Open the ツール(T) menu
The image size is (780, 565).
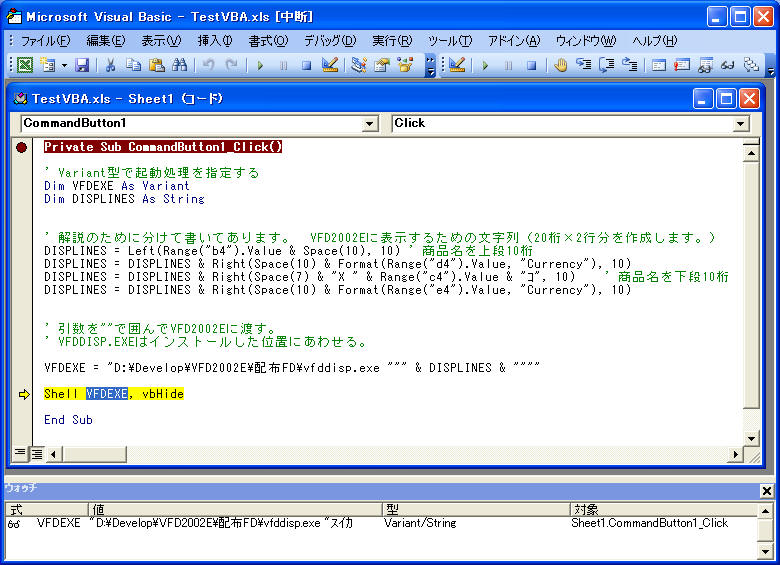[x=450, y=41]
